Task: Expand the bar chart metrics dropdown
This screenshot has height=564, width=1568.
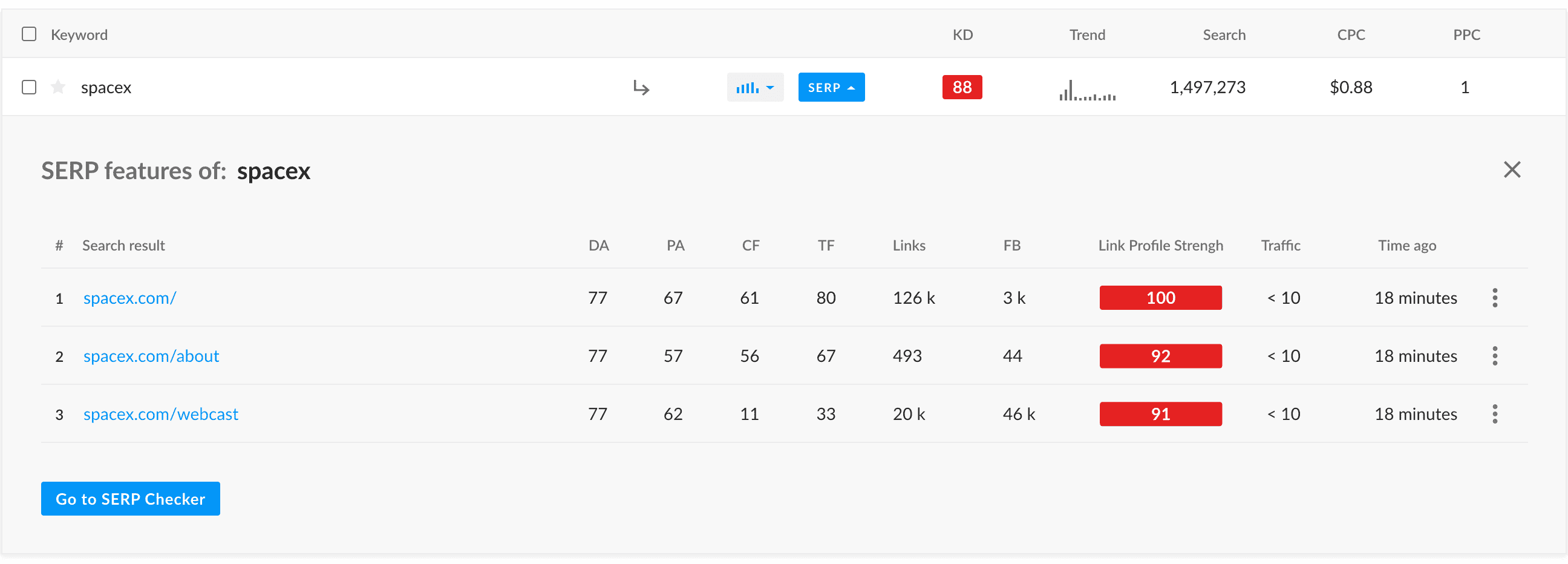Action: coord(755,87)
